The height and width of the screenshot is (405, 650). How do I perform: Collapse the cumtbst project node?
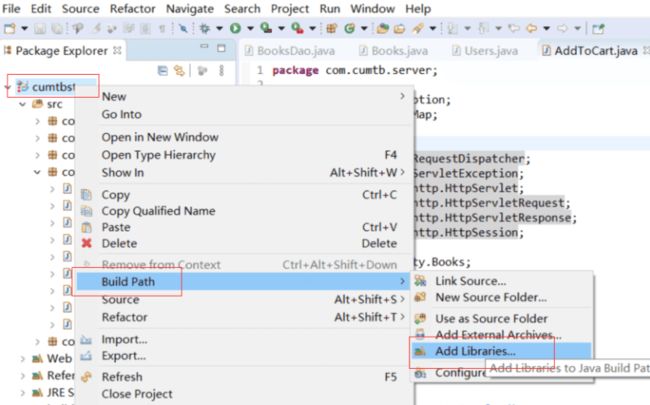click(x=7, y=87)
